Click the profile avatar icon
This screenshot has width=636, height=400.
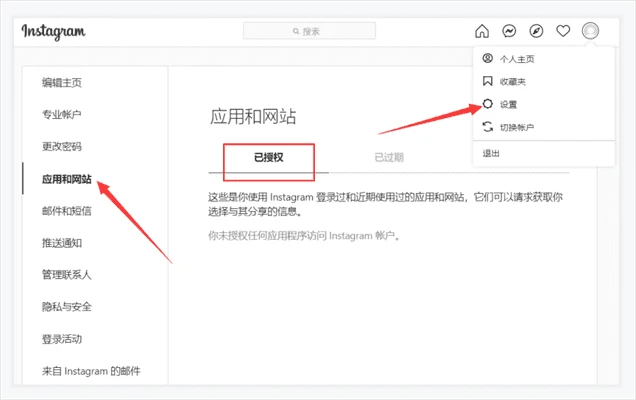590,31
